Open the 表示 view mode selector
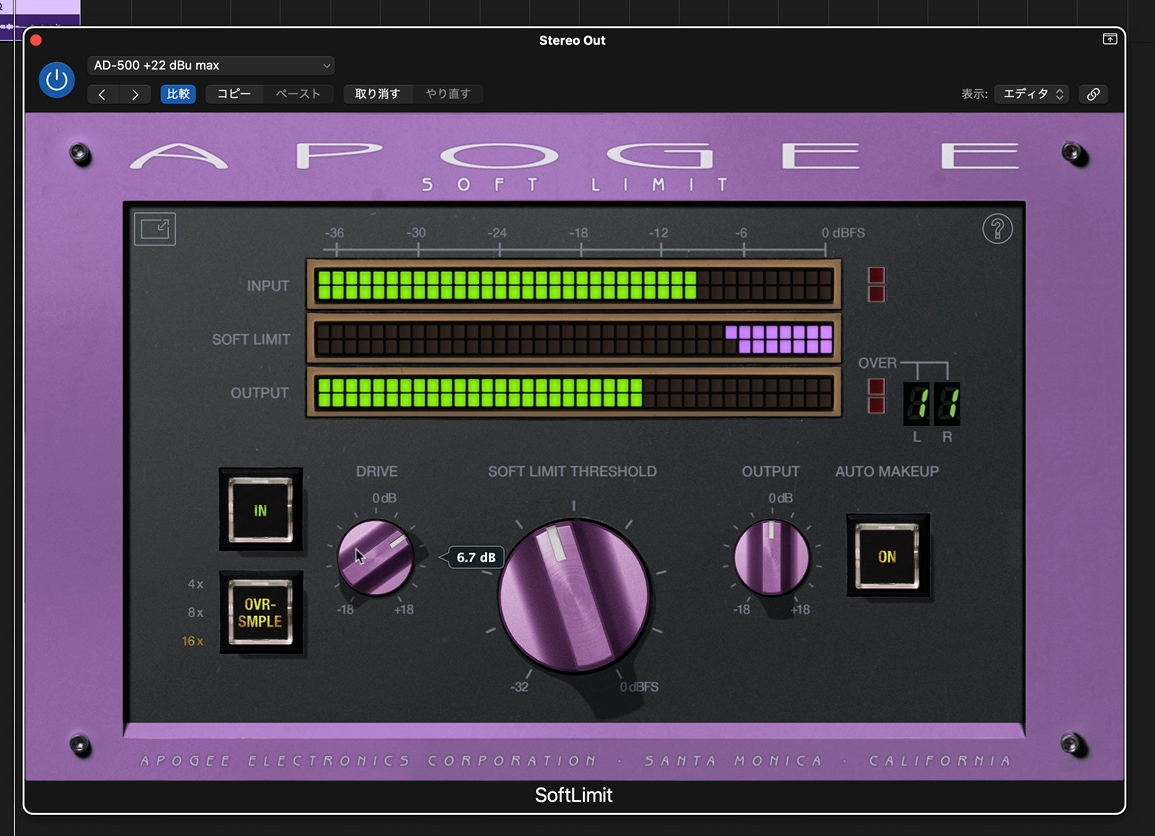 click(x=1031, y=94)
